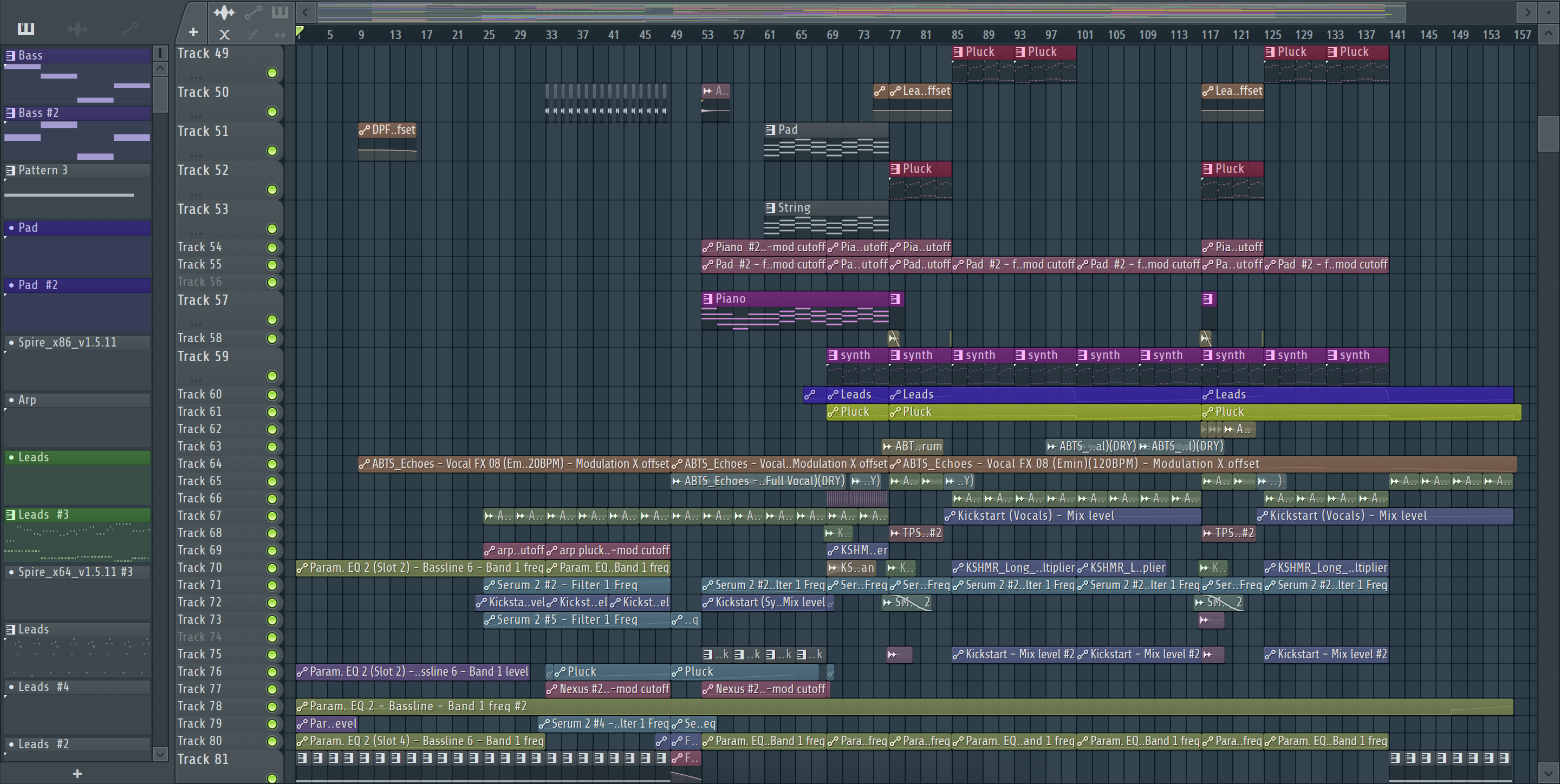Screen dimensions: 1560x784
Task: Click the curve icon in playlist header
Action: pos(252,35)
